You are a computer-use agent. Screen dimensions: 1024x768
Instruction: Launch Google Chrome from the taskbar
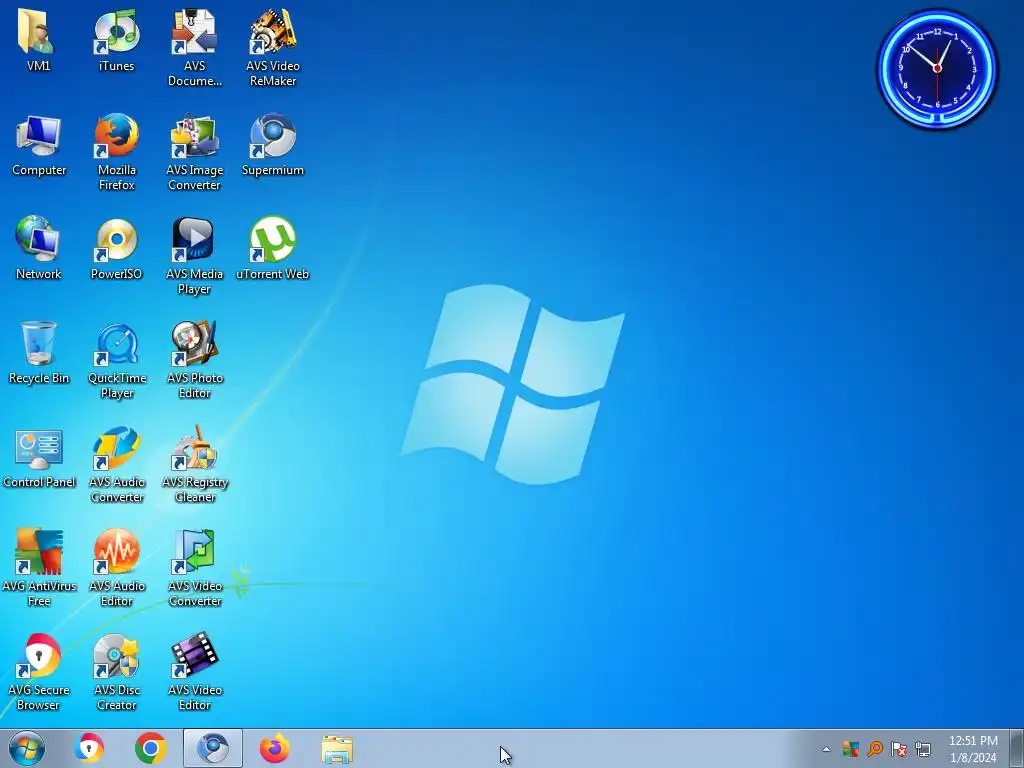click(151, 748)
